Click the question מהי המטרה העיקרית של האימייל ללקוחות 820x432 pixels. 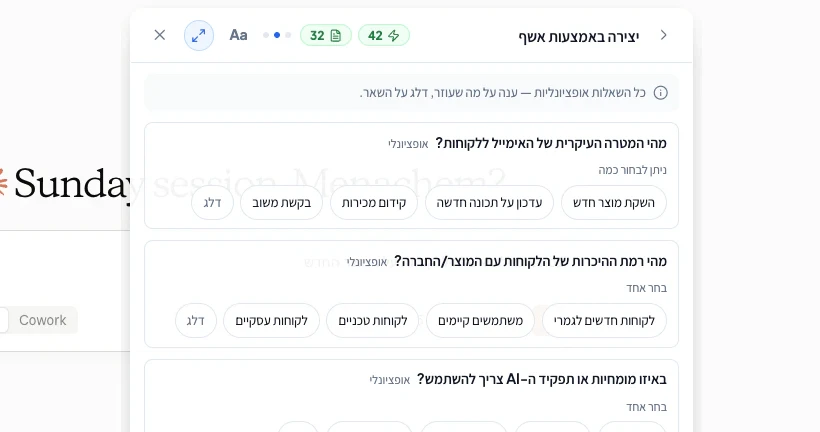click(x=551, y=143)
